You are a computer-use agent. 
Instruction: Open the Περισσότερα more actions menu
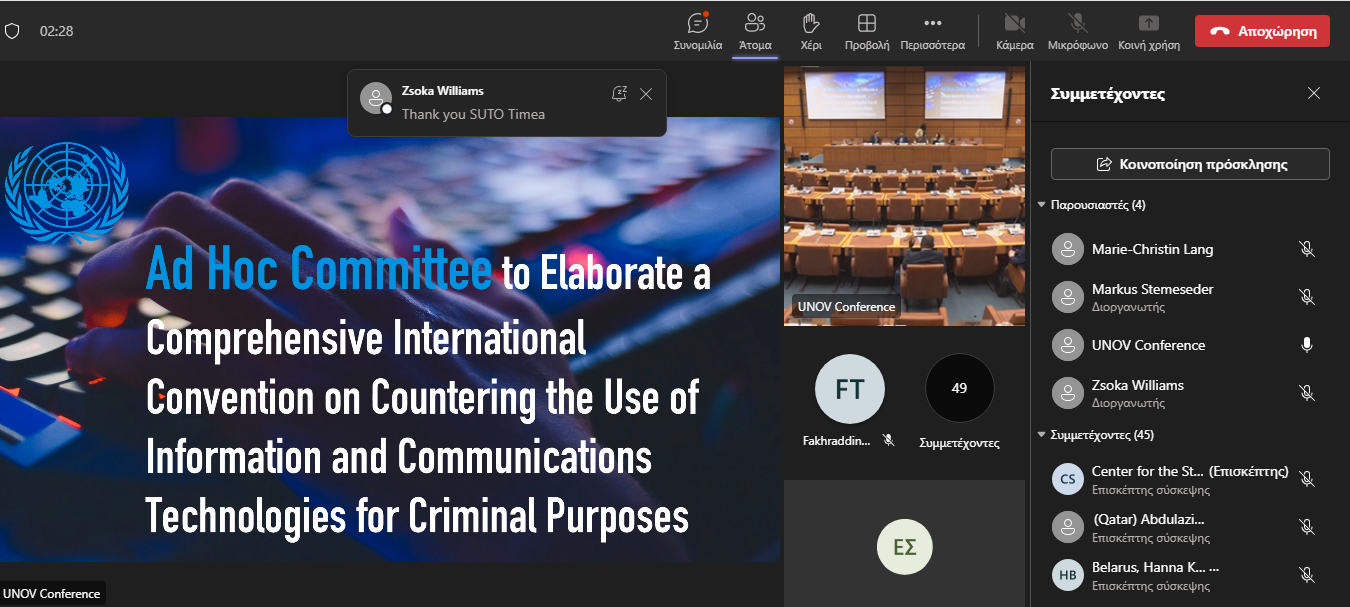(932, 30)
